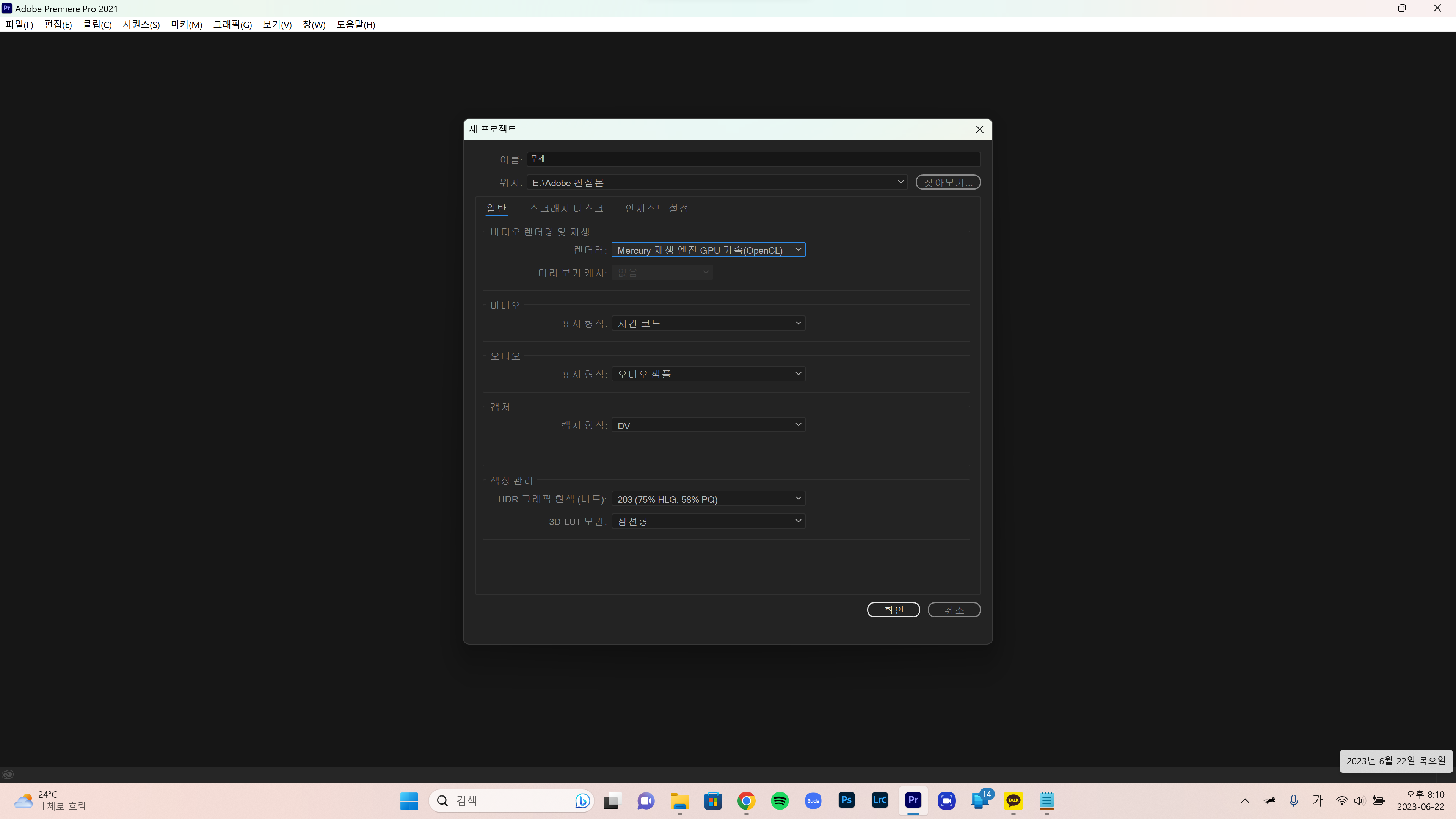Launch Chrome from the taskbar
1456x819 pixels.
tap(746, 800)
